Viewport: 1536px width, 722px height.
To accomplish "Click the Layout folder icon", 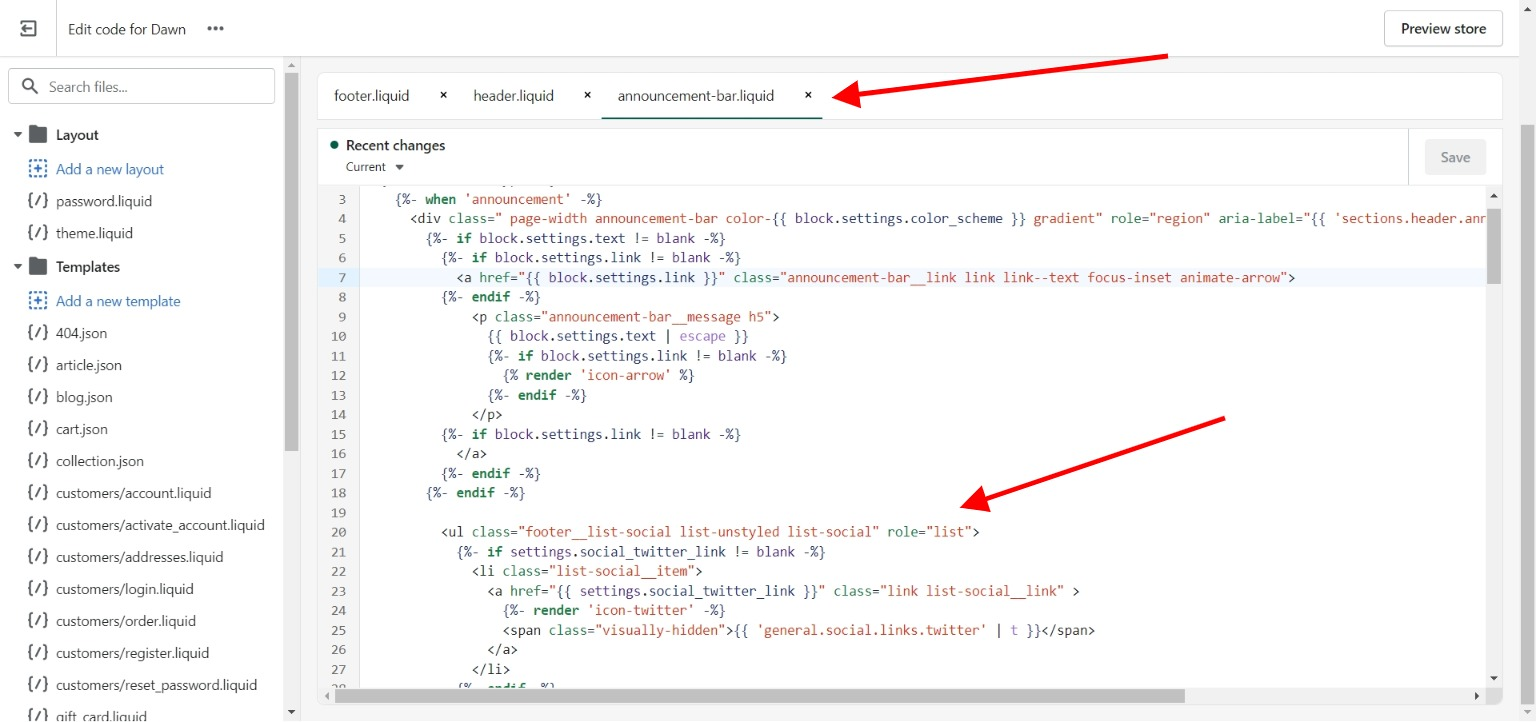I will [38, 135].
